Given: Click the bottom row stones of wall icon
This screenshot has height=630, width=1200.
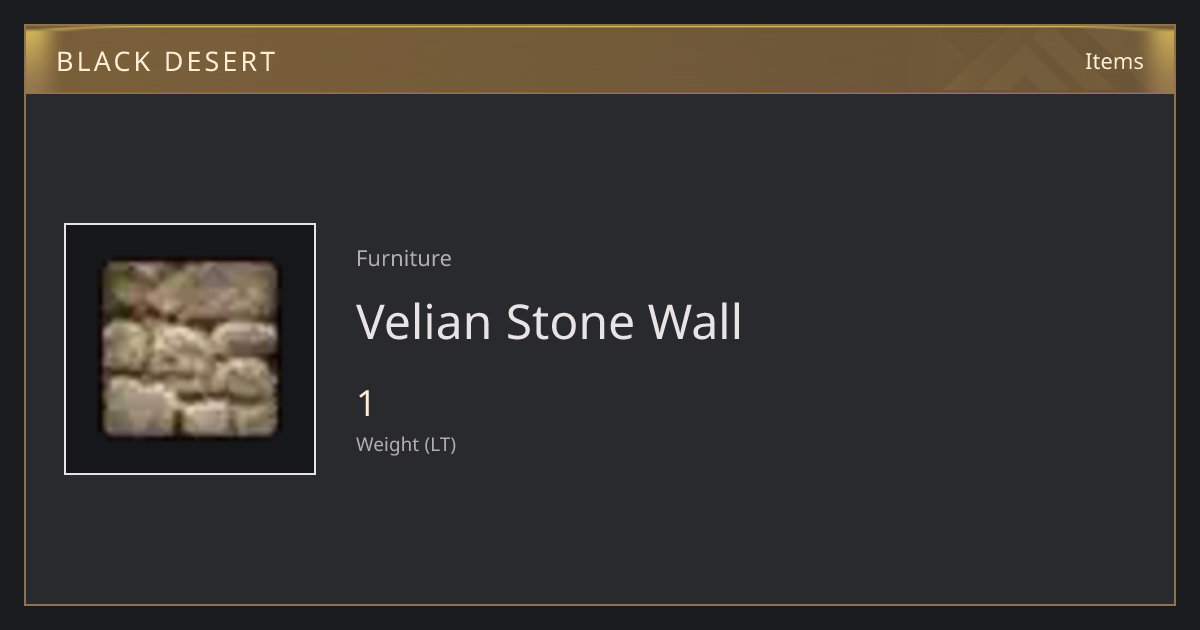Looking at the screenshot, I should pos(190,408).
